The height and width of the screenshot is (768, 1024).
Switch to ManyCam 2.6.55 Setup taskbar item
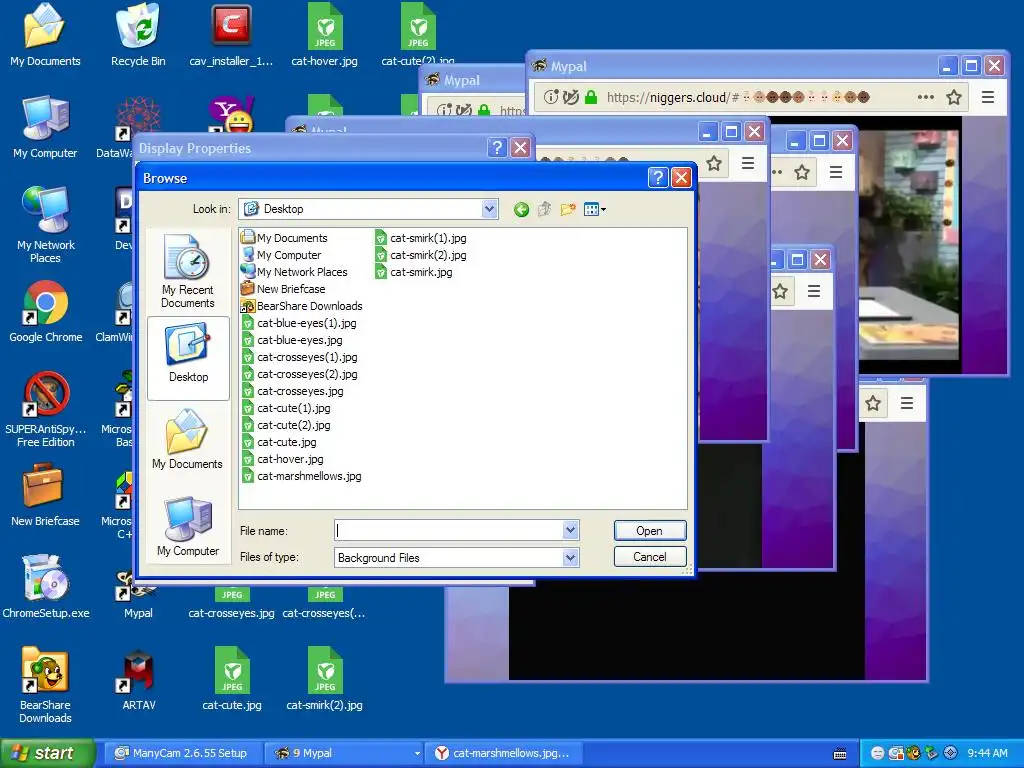pyautogui.click(x=182, y=753)
